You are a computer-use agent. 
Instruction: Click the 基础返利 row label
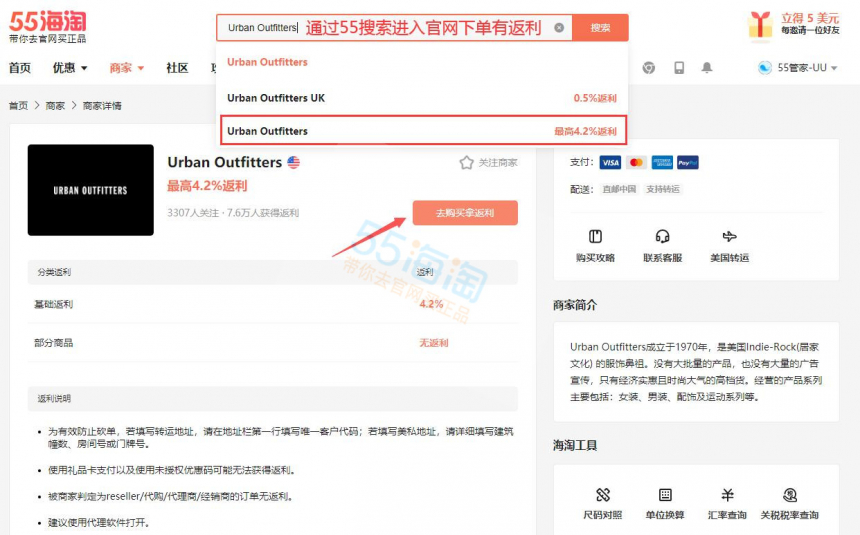53,304
